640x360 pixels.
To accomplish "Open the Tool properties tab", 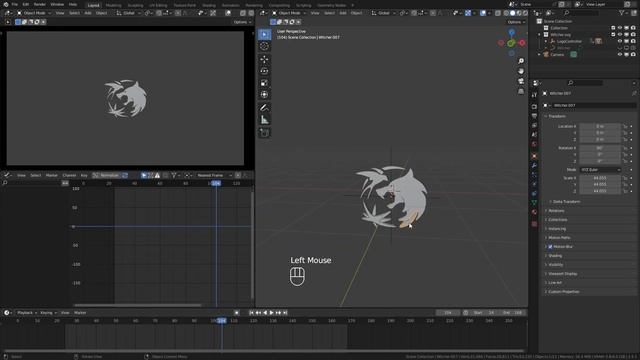I will pyautogui.click(x=534, y=95).
